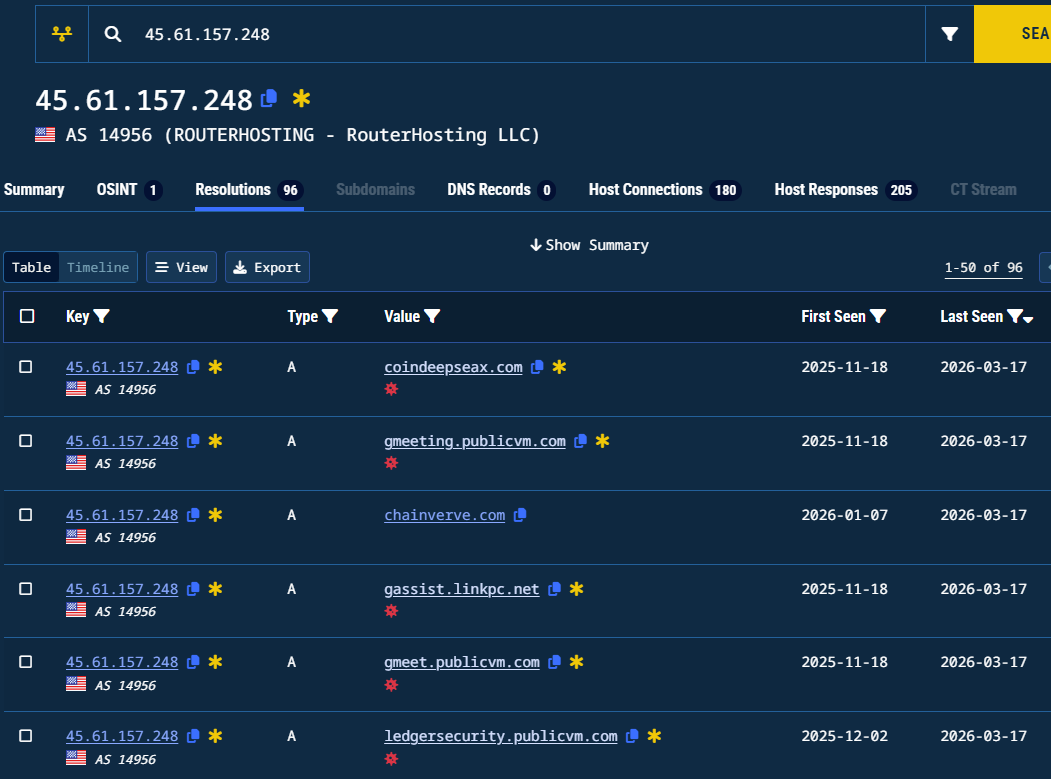Select the checkbox for chainverve.com row
Image resolution: width=1051 pixels, height=779 pixels.
click(x=26, y=515)
